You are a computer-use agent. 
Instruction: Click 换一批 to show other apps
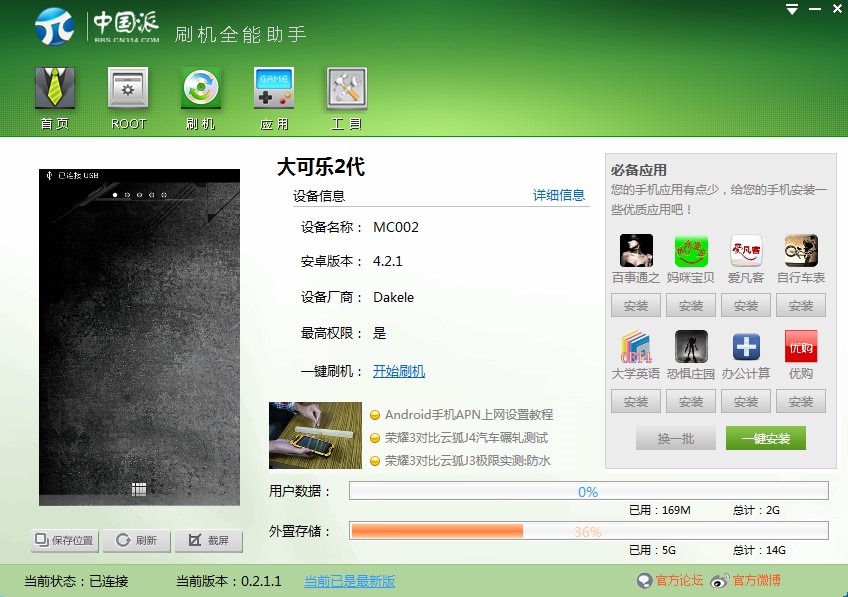(675, 439)
